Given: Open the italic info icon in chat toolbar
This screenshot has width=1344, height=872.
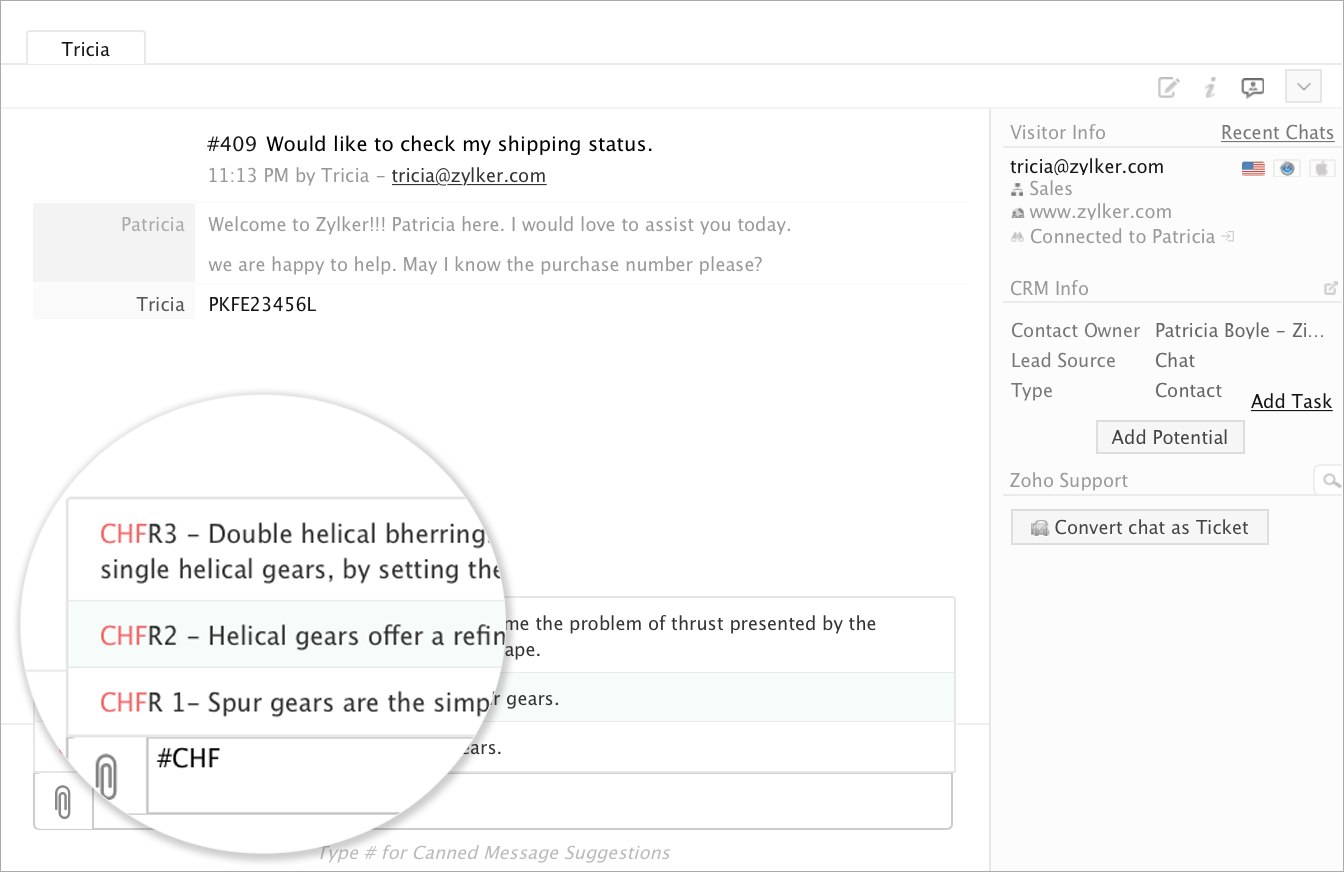Looking at the screenshot, I should click(x=1210, y=87).
